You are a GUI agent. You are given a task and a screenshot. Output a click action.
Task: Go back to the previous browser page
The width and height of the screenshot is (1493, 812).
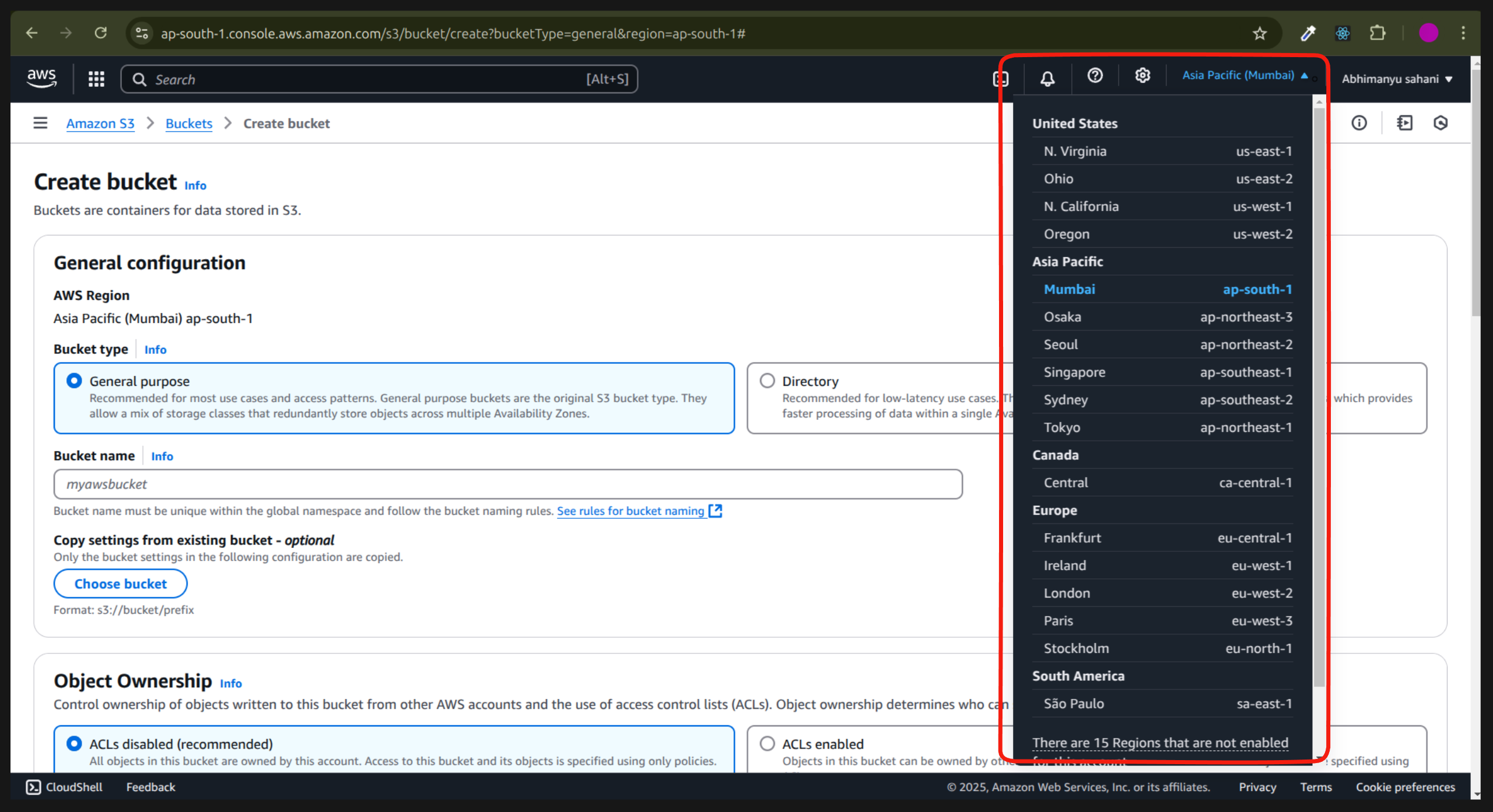click(32, 33)
